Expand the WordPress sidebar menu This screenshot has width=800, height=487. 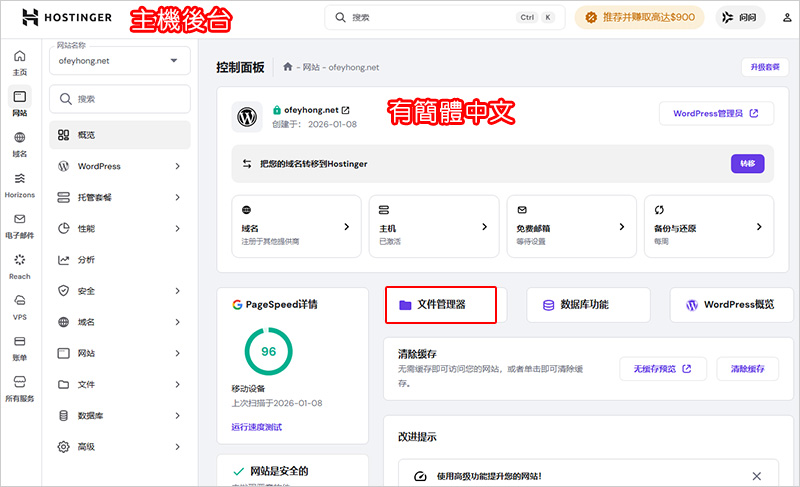click(119, 166)
